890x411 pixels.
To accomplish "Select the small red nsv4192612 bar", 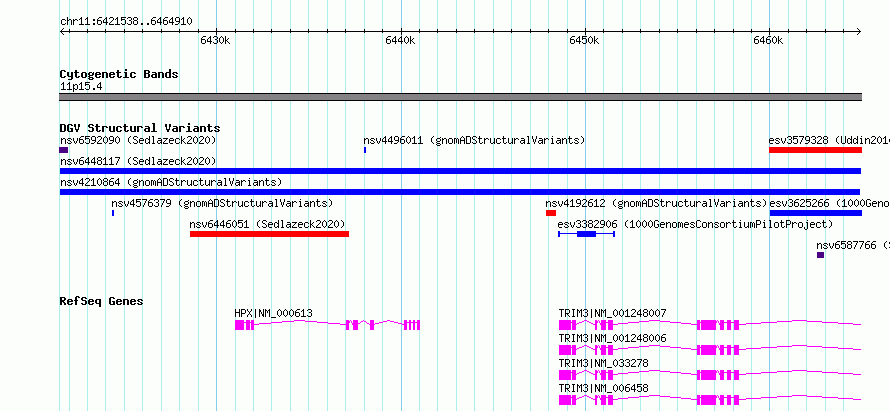I will (x=551, y=213).
